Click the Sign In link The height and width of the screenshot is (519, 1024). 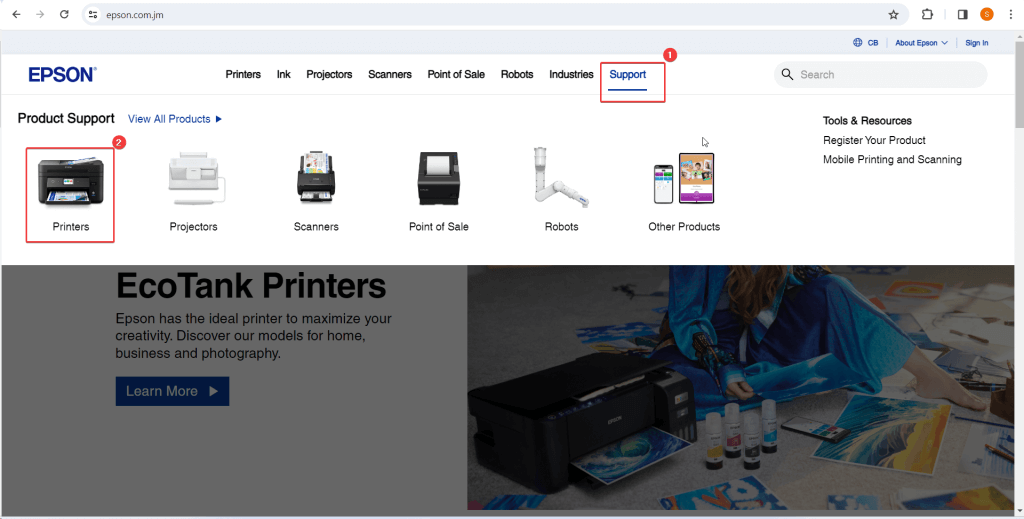pos(976,42)
